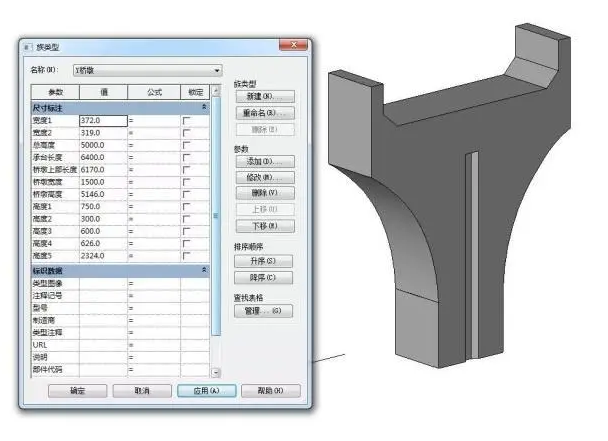Click the 承台长度 value cell 6400.0
The height and width of the screenshot is (441, 608).
[x=104, y=157]
